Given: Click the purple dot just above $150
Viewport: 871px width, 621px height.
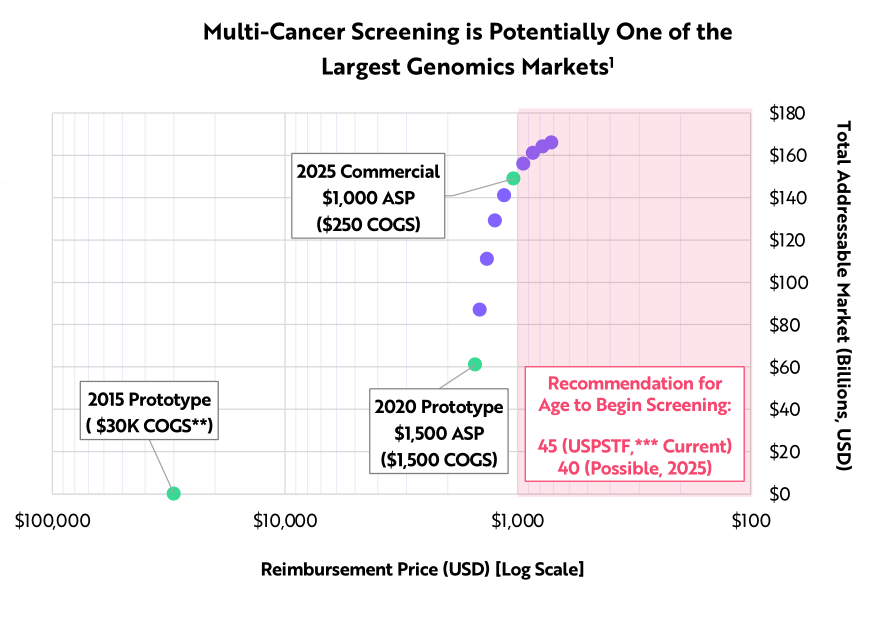Looking at the screenshot, I should pos(523,163).
